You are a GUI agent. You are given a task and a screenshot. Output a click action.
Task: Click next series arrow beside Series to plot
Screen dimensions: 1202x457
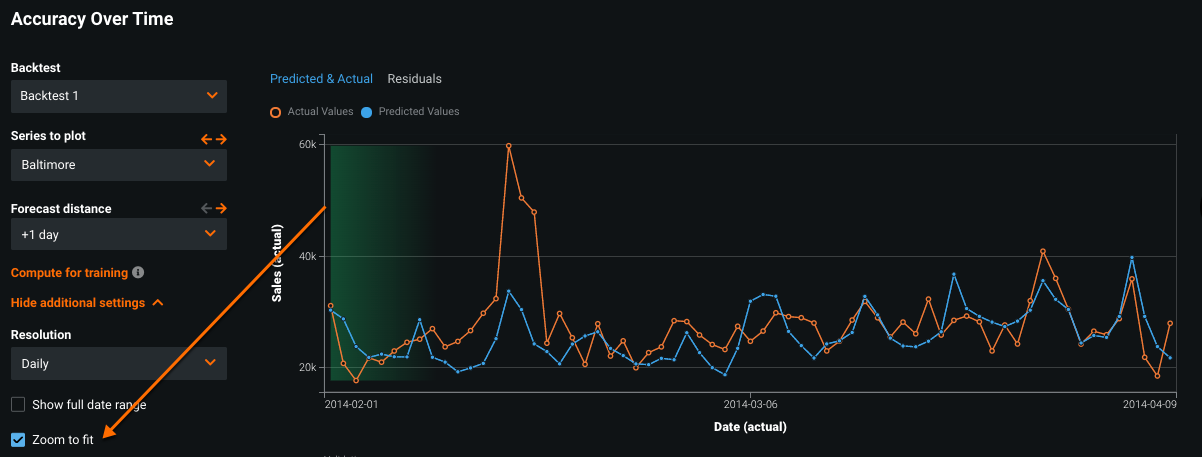tap(221, 139)
